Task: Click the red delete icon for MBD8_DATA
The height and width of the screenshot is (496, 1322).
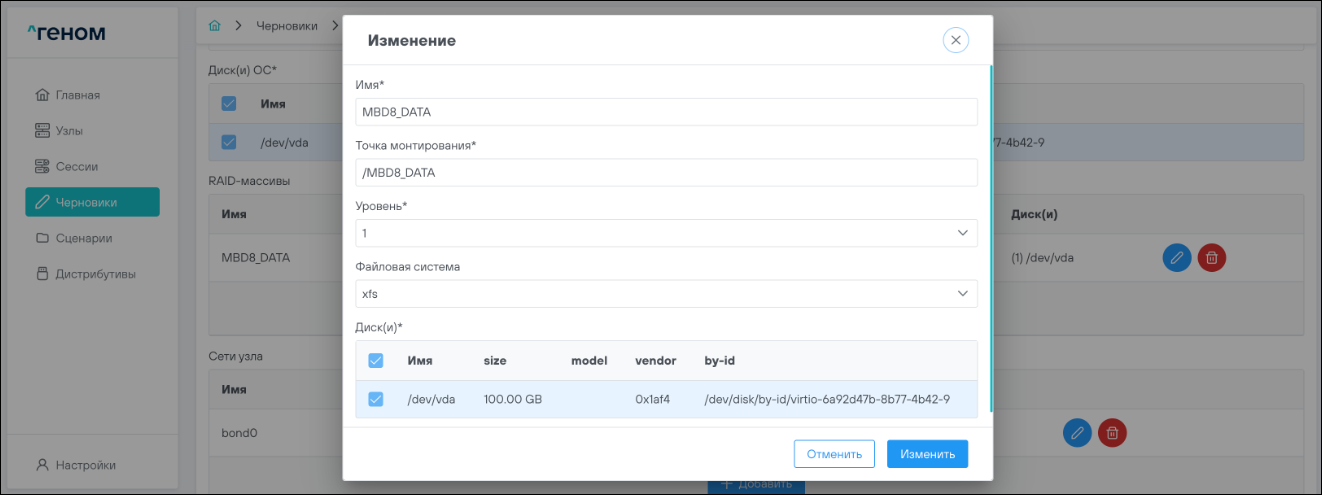Action: pyautogui.click(x=1211, y=258)
